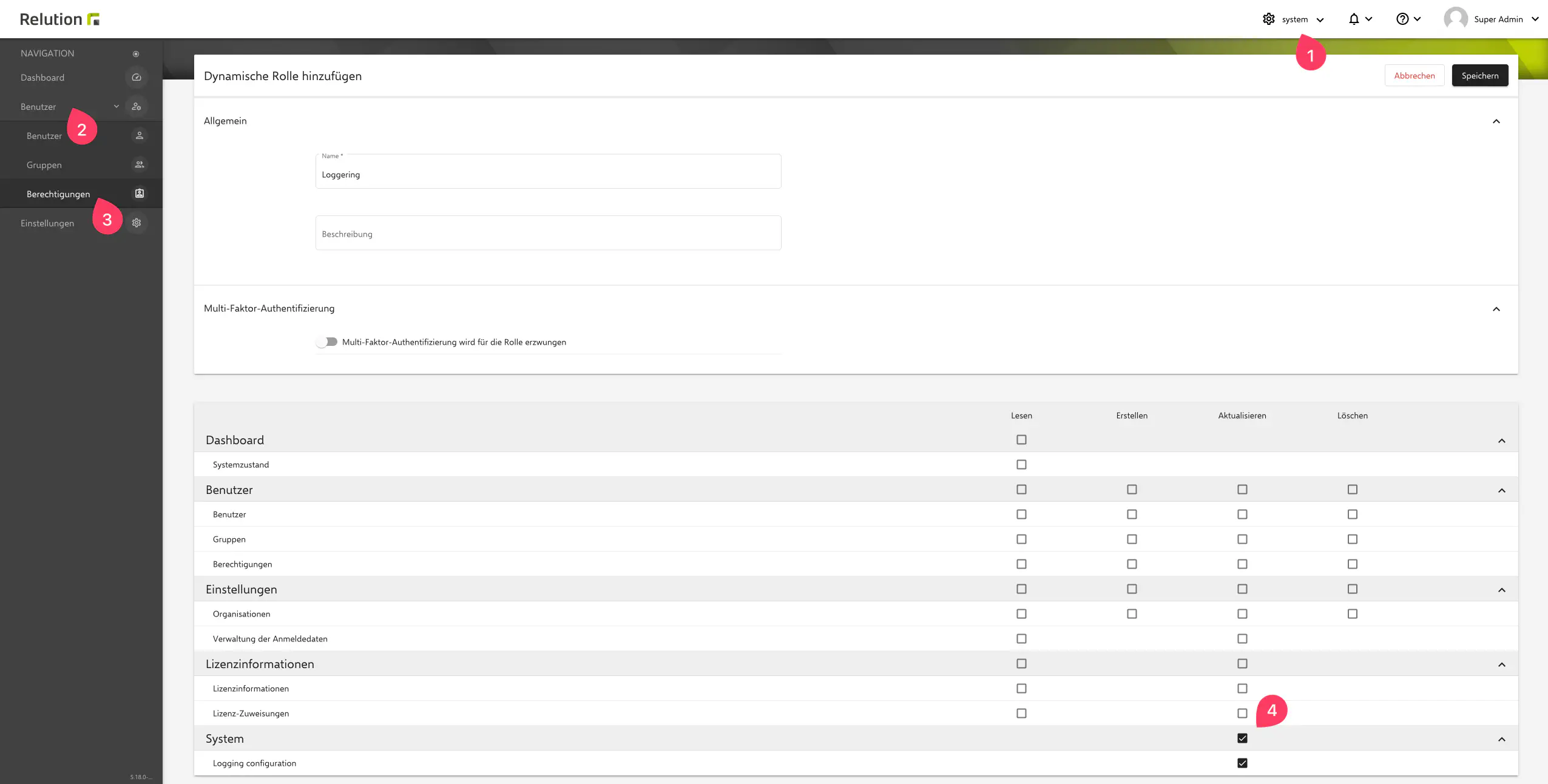This screenshot has width=1548, height=784.
Task: Click the Relution logo
Action: coord(59,19)
